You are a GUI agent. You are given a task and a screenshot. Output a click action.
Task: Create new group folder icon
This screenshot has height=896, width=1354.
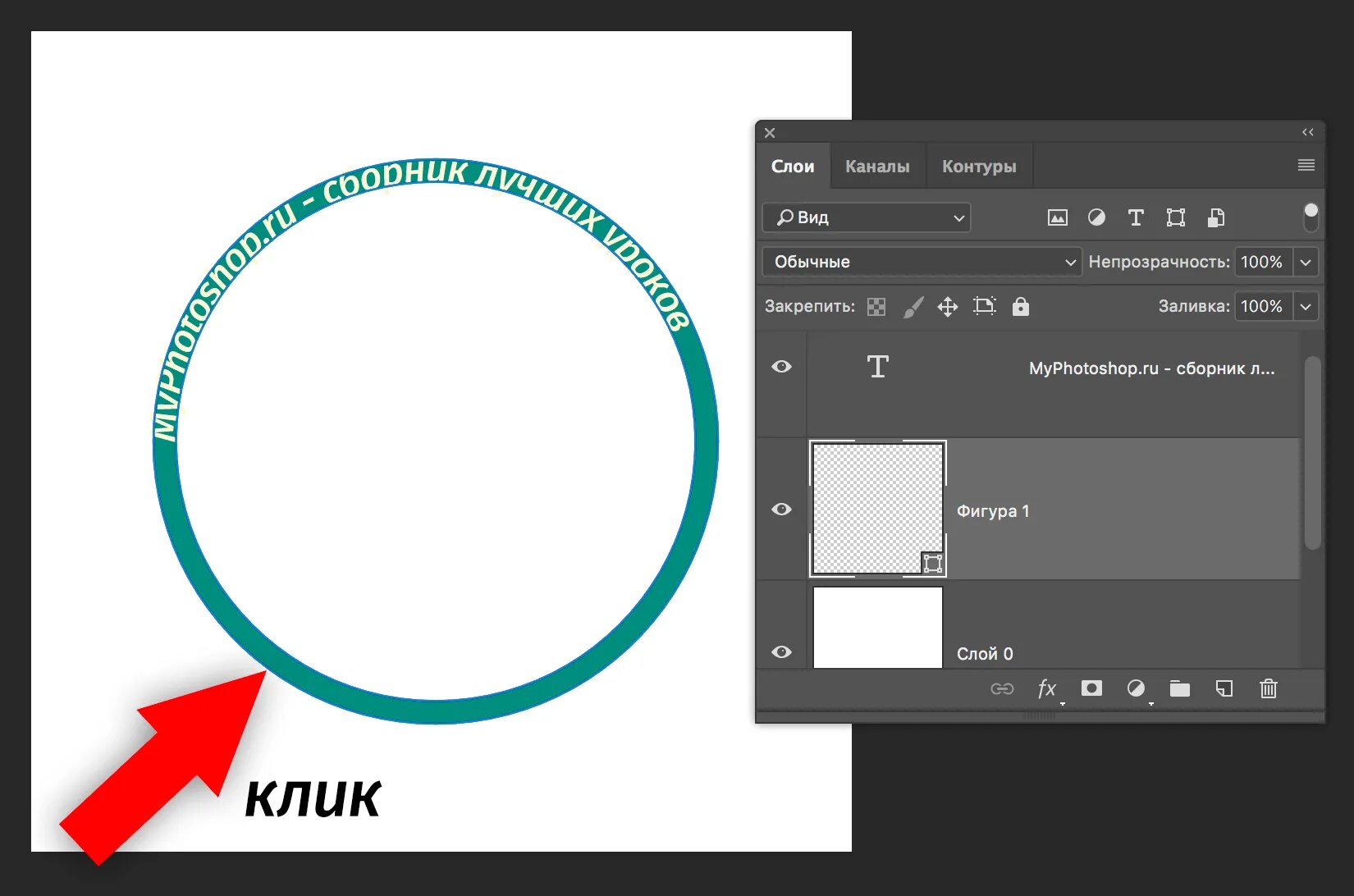[1180, 688]
